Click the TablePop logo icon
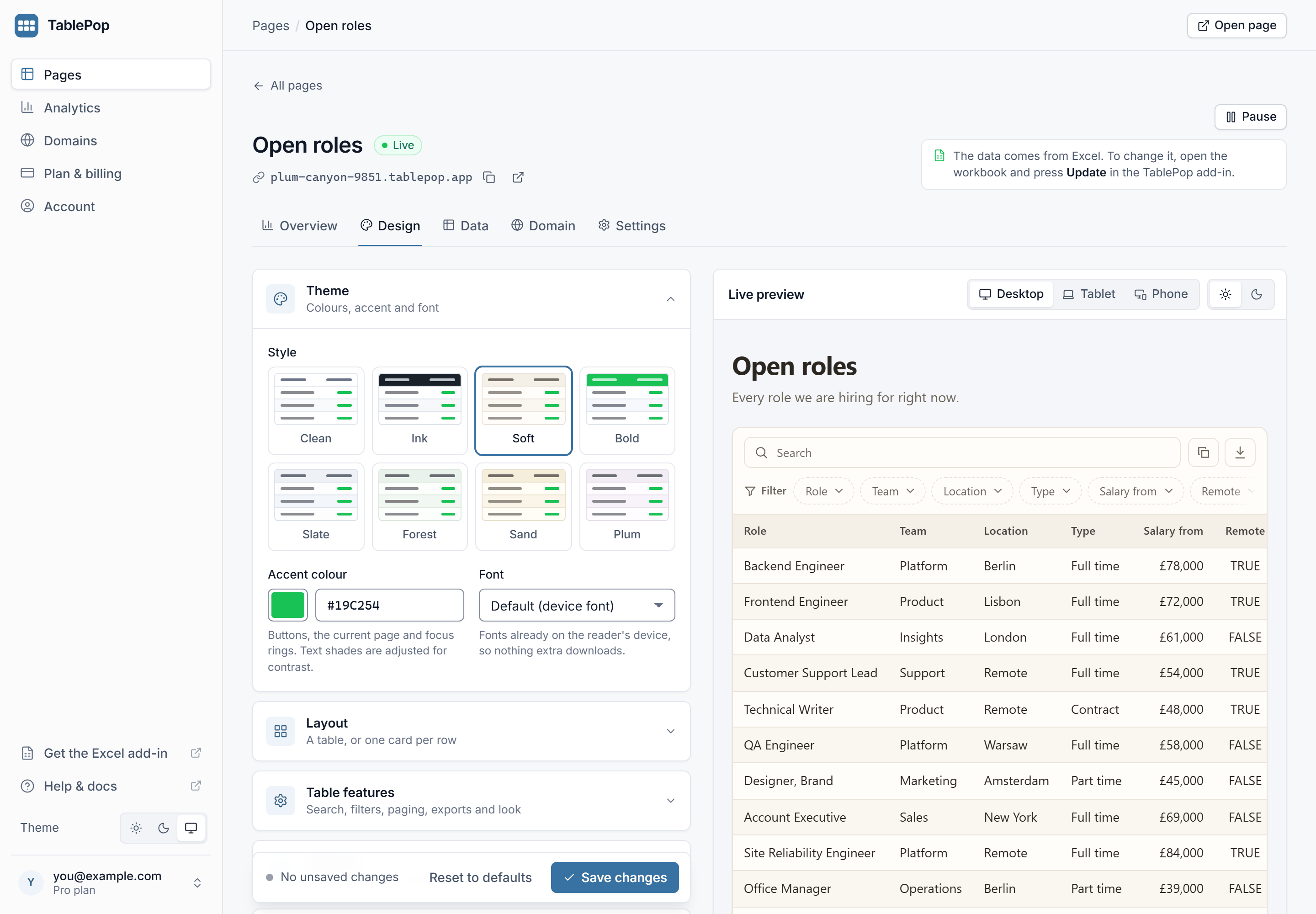1316x914 pixels. pyautogui.click(x=27, y=25)
